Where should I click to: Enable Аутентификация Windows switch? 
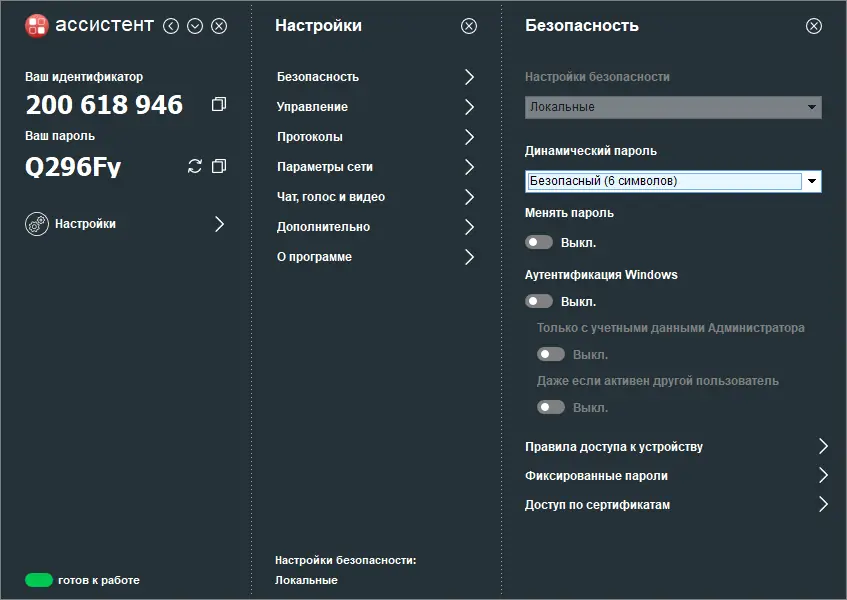pyautogui.click(x=539, y=301)
